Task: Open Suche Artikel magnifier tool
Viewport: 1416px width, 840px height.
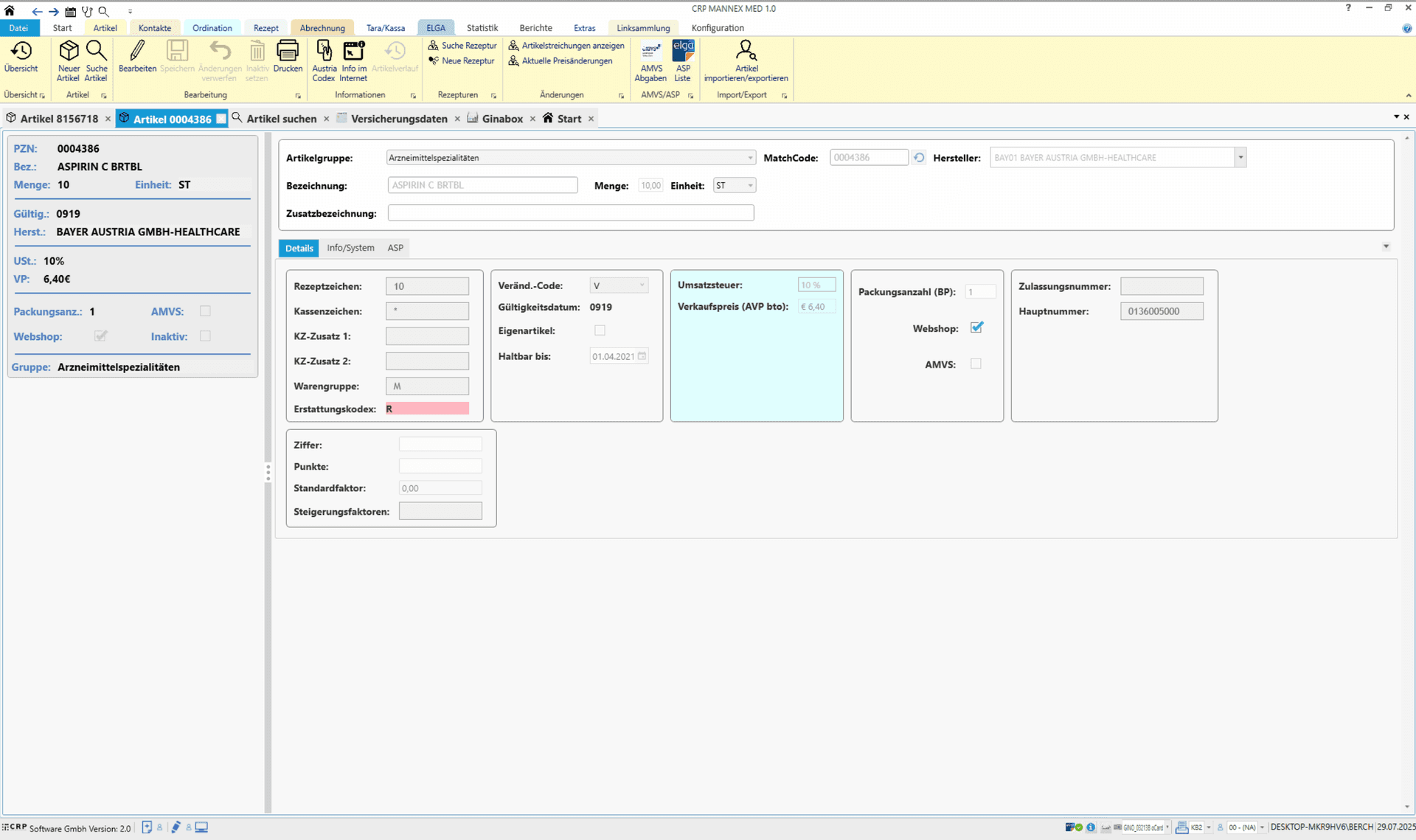Action: 96,61
